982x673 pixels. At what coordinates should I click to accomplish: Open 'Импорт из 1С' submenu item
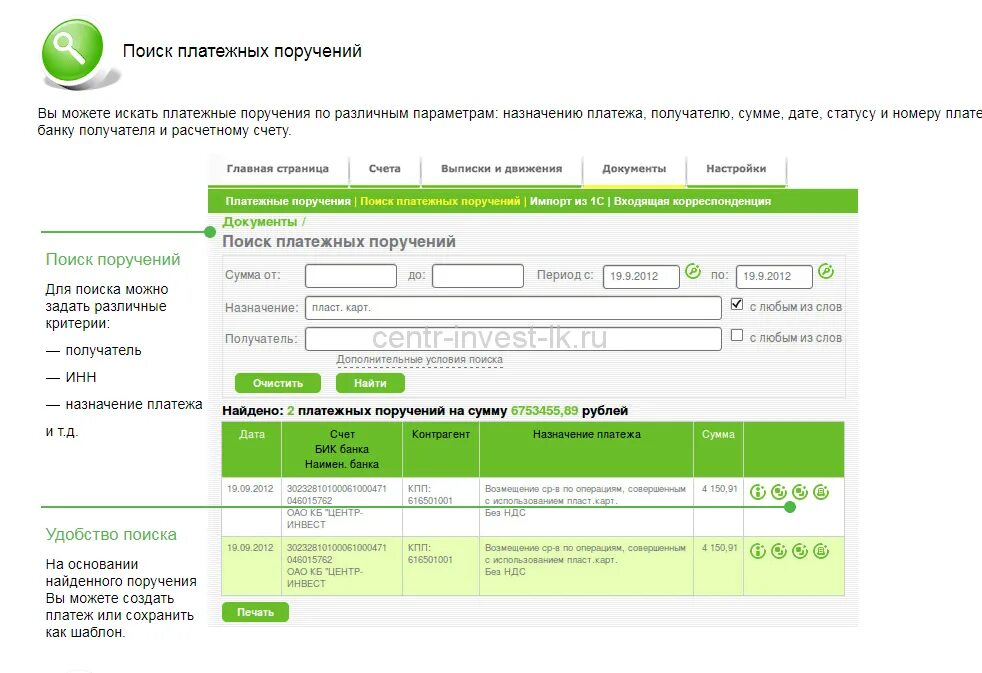click(x=567, y=202)
